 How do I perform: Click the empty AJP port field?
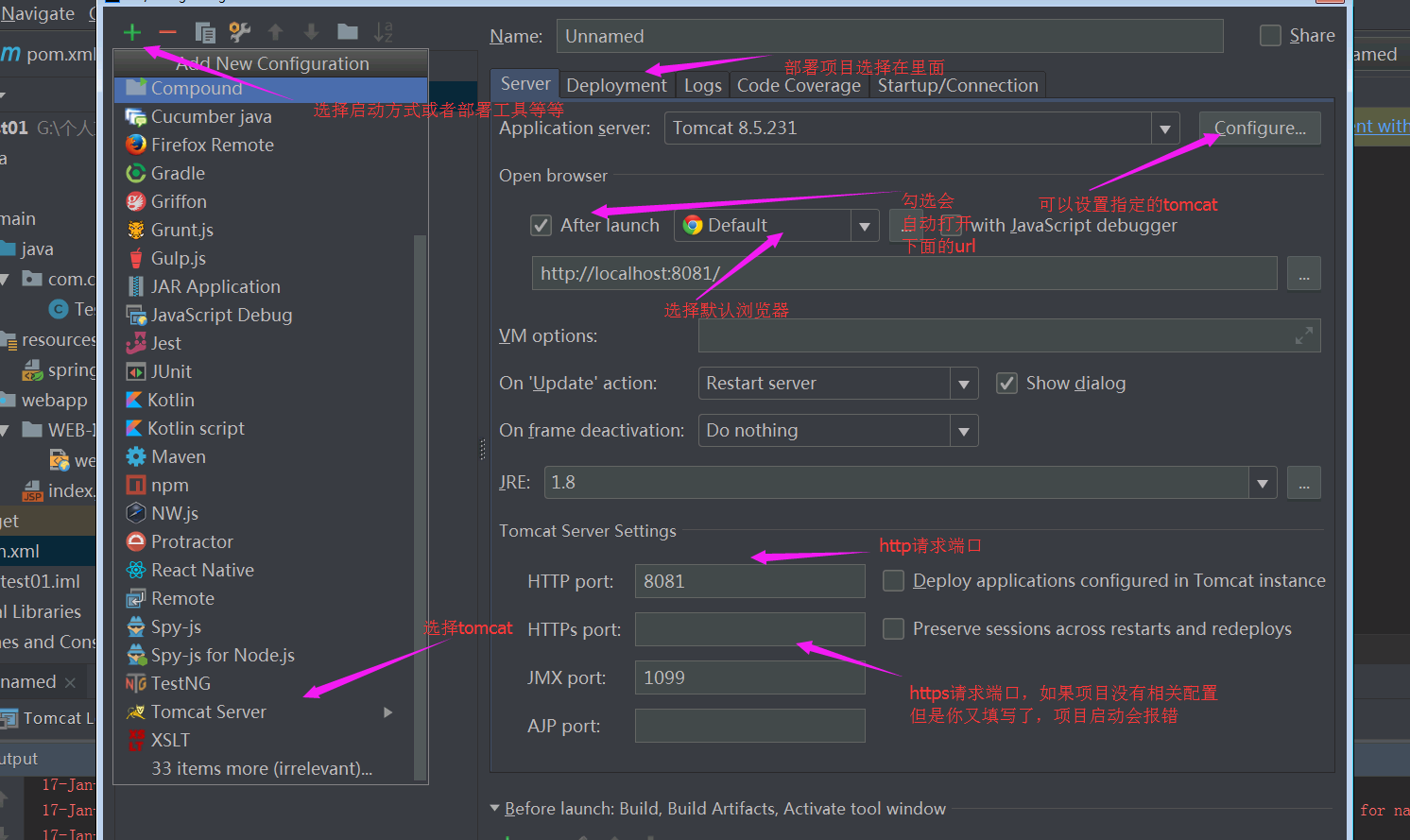tap(750, 726)
